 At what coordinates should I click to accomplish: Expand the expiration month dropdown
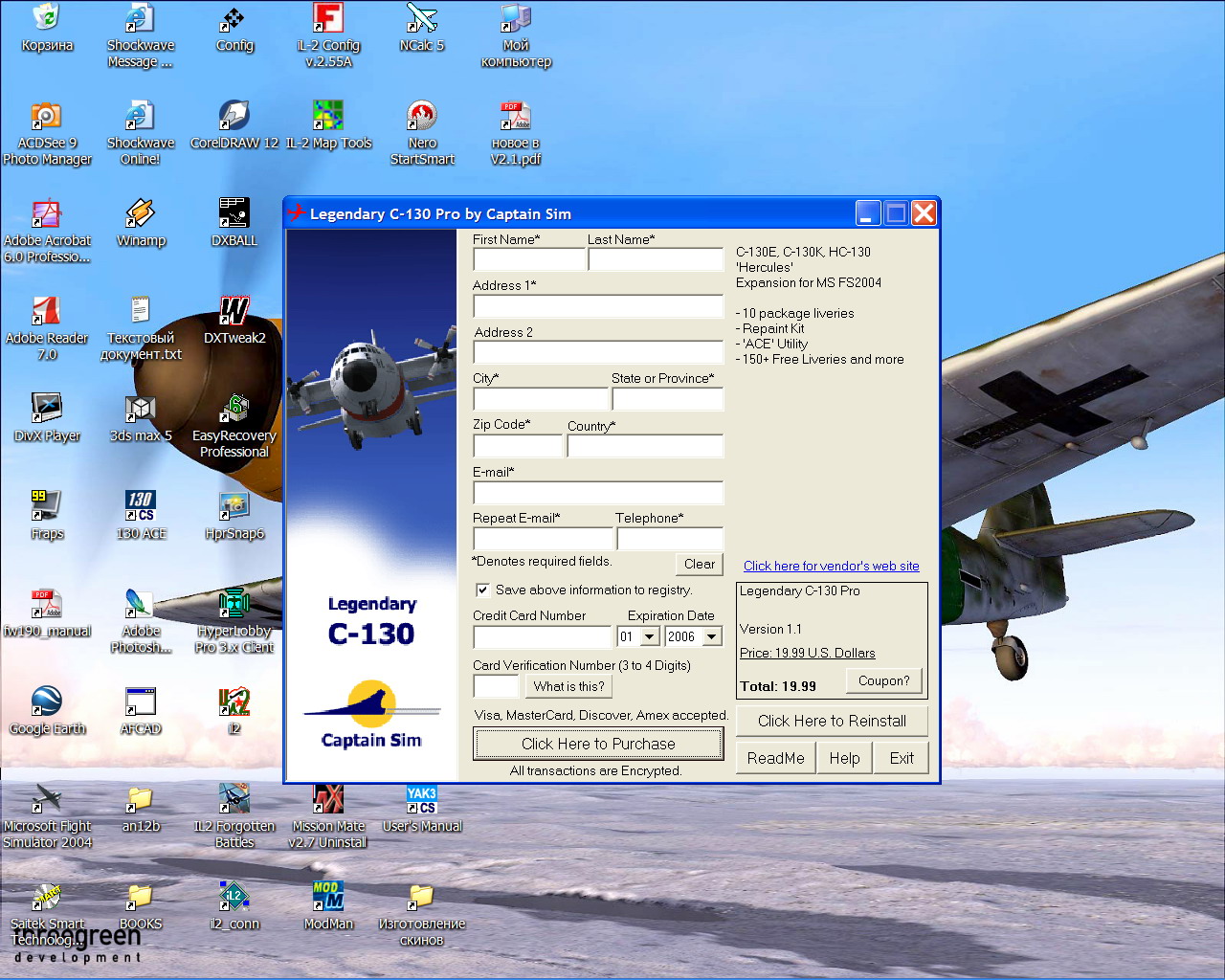650,637
